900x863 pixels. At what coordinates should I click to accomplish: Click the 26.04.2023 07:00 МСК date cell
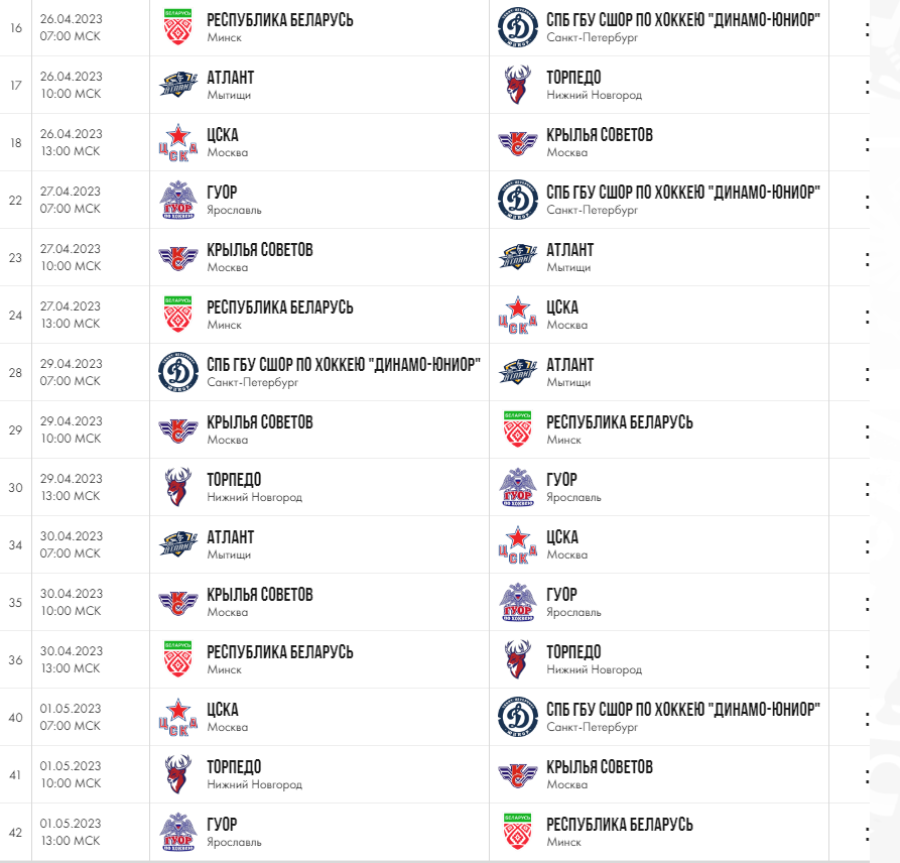[71, 28]
